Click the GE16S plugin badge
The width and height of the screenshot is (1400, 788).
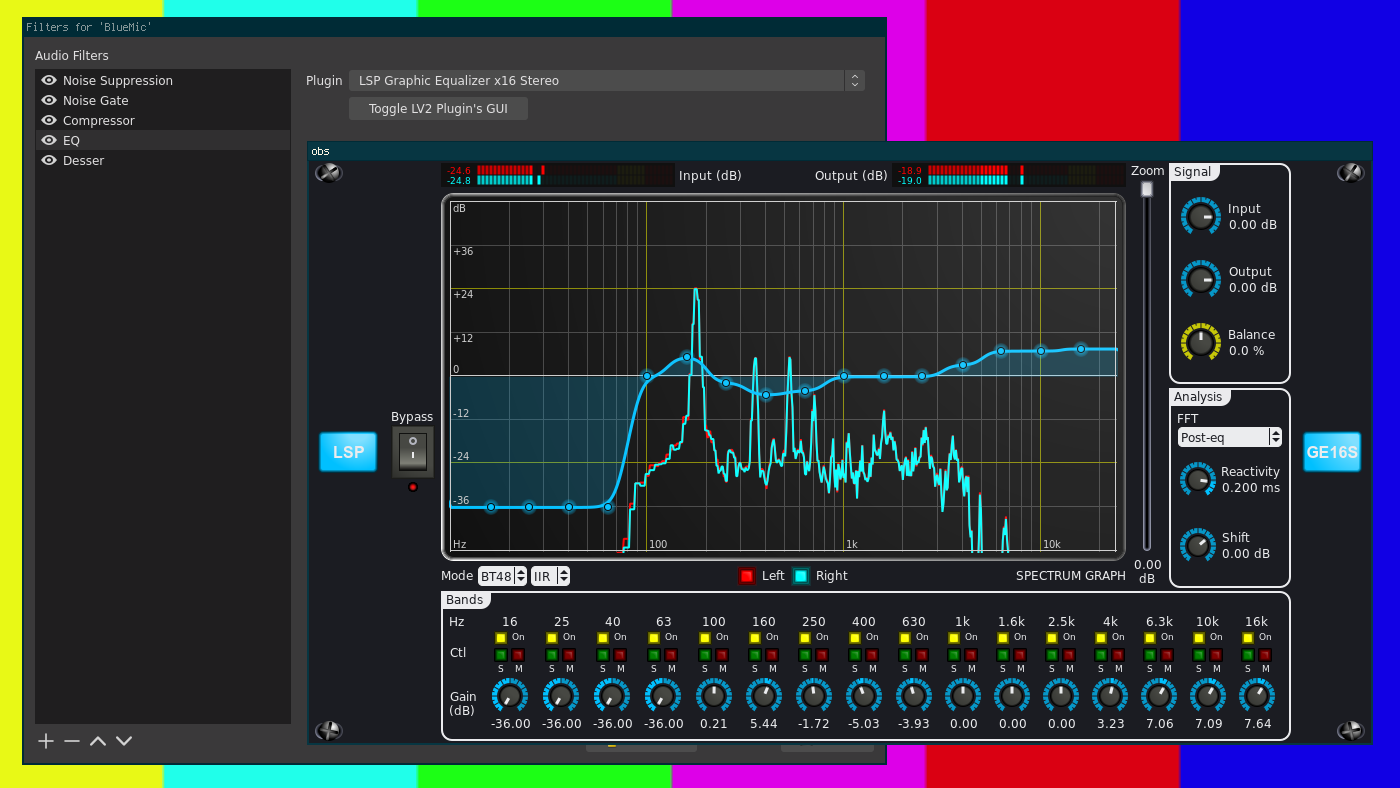coord(1332,452)
